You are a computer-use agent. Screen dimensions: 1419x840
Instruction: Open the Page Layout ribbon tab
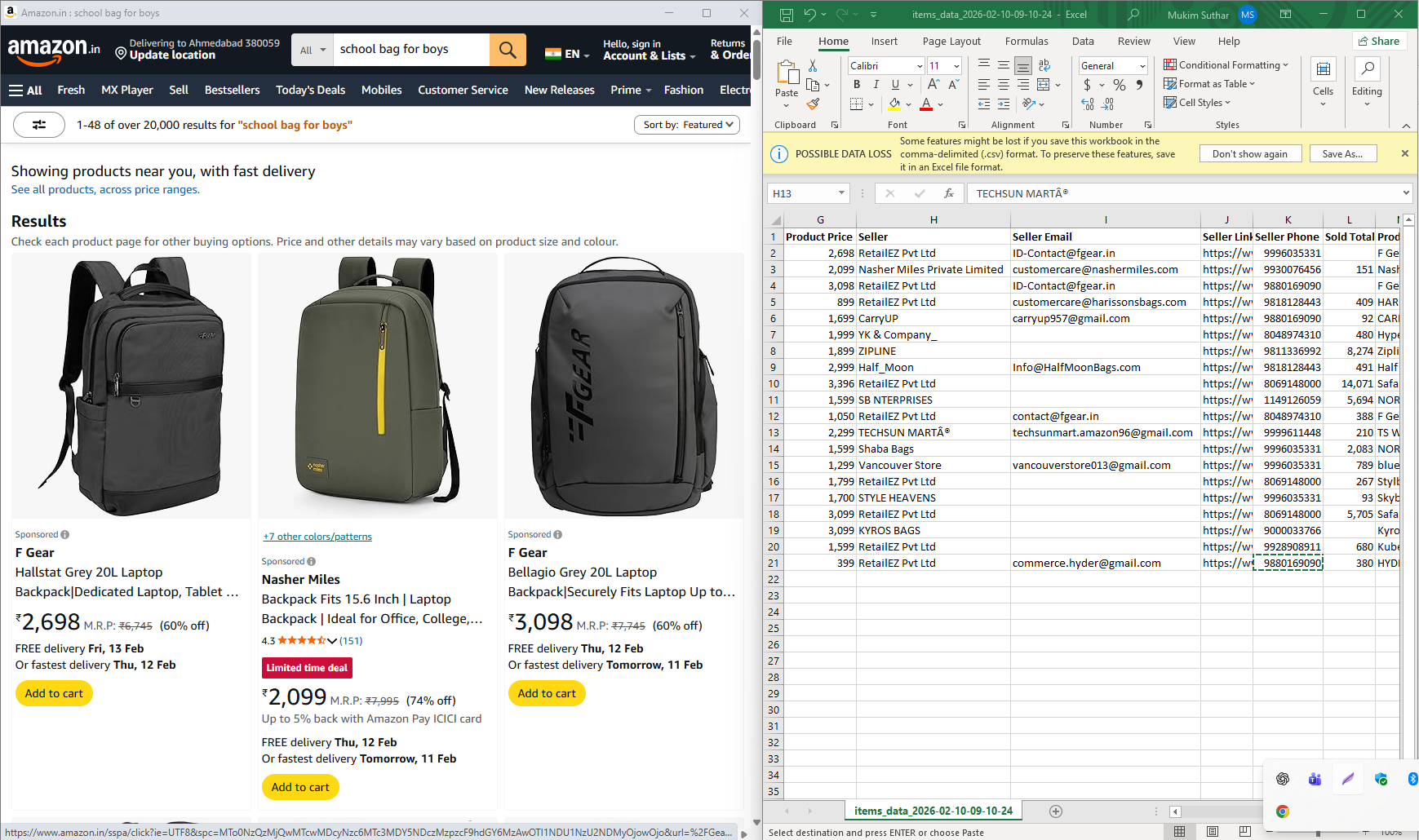pyautogui.click(x=951, y=42)
